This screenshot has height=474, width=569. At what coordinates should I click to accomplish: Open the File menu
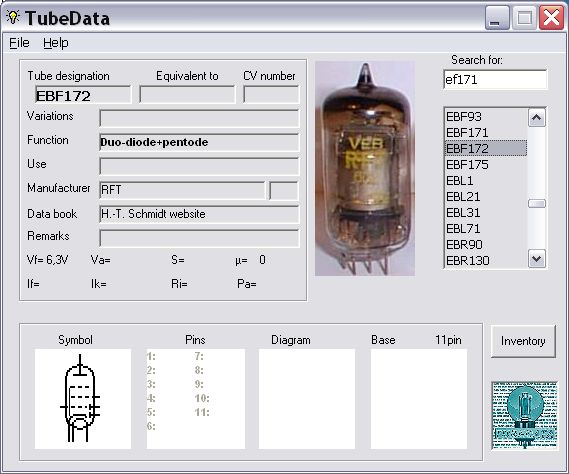click(19, 43)
